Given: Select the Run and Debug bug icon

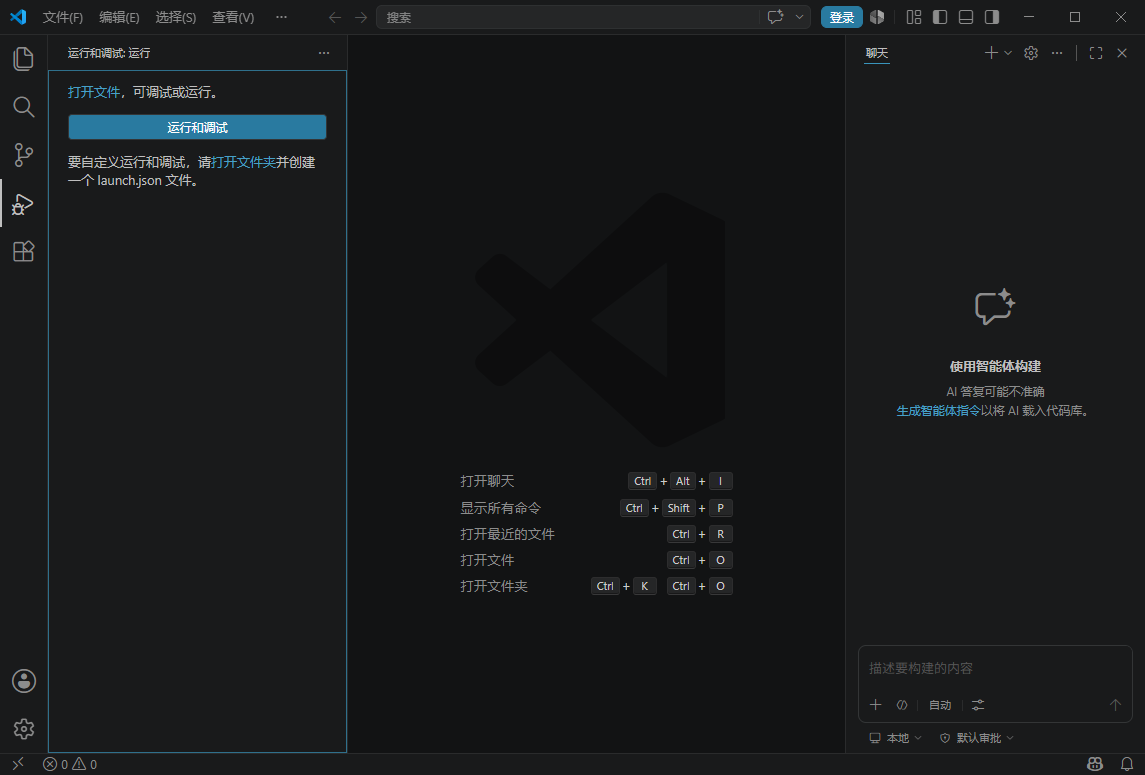Looking at the screenshot, I should pyautogui.click(x=23, y=204).
